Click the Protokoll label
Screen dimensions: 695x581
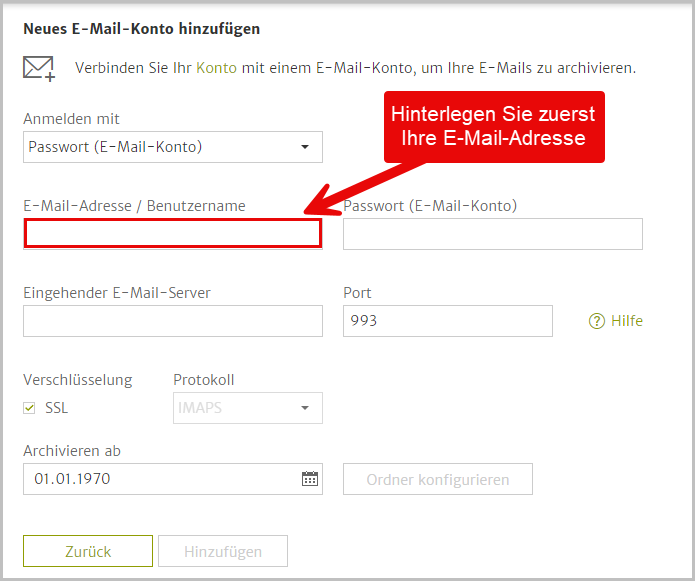point(203,380)
